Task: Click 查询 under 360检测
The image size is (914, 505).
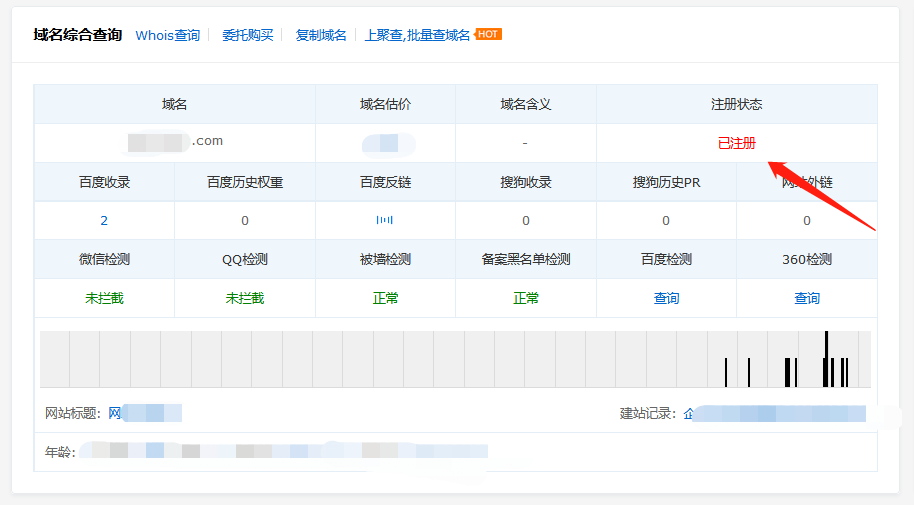Action: pos(807,299)
